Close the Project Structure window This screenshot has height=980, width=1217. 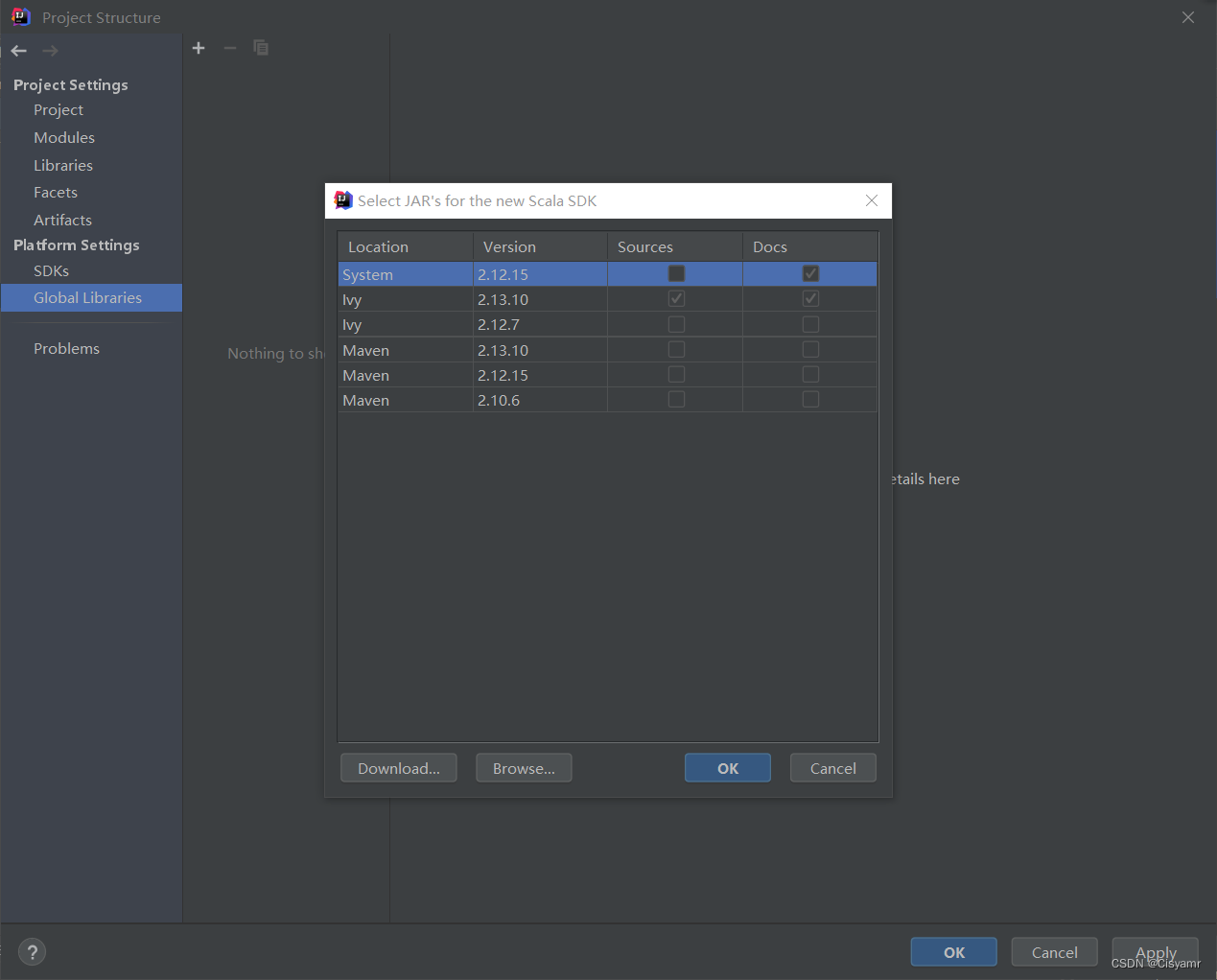click(x=1188, y=17)
